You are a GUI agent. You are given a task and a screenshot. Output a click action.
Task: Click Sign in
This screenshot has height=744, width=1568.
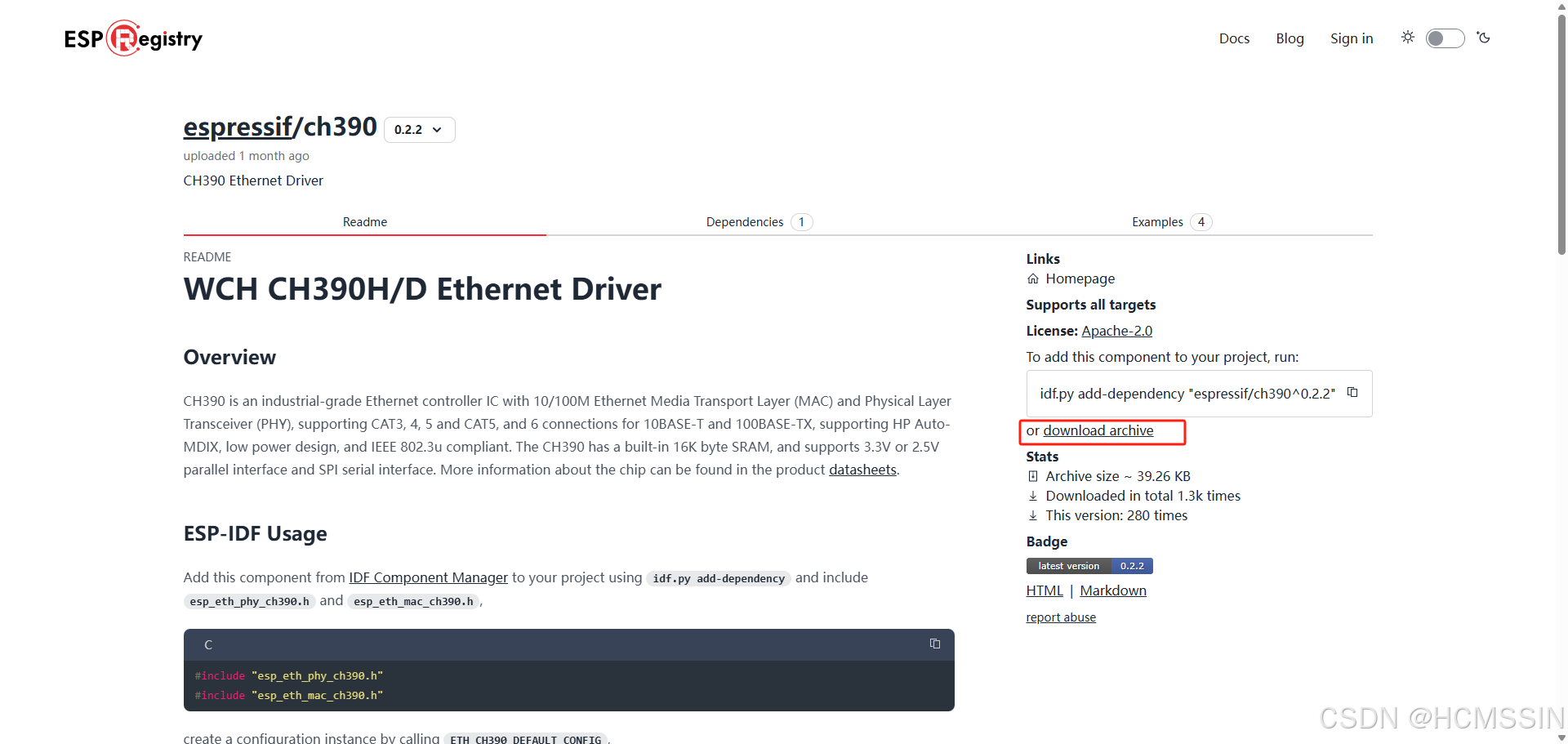point(1352,38)
